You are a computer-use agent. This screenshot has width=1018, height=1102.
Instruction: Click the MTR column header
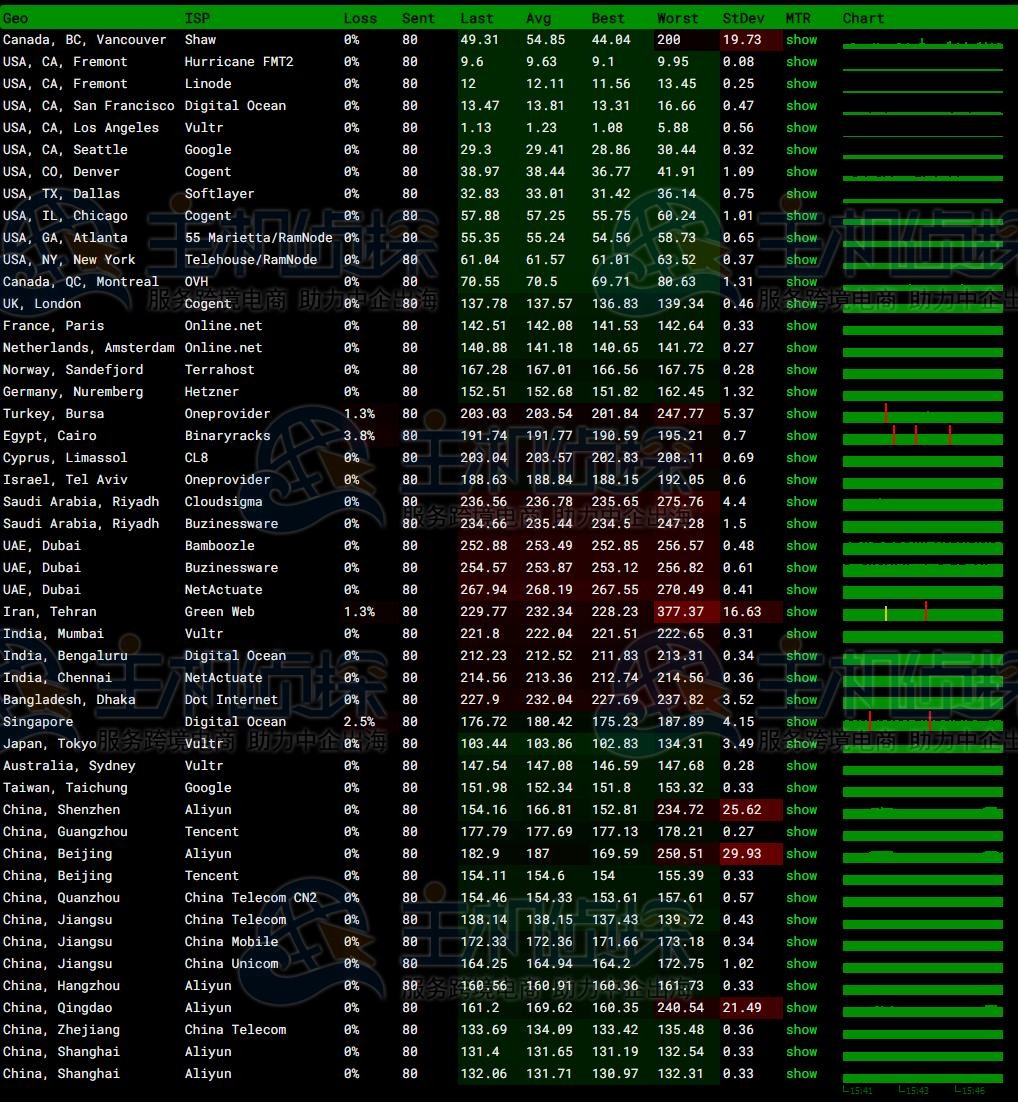(798, 18)
